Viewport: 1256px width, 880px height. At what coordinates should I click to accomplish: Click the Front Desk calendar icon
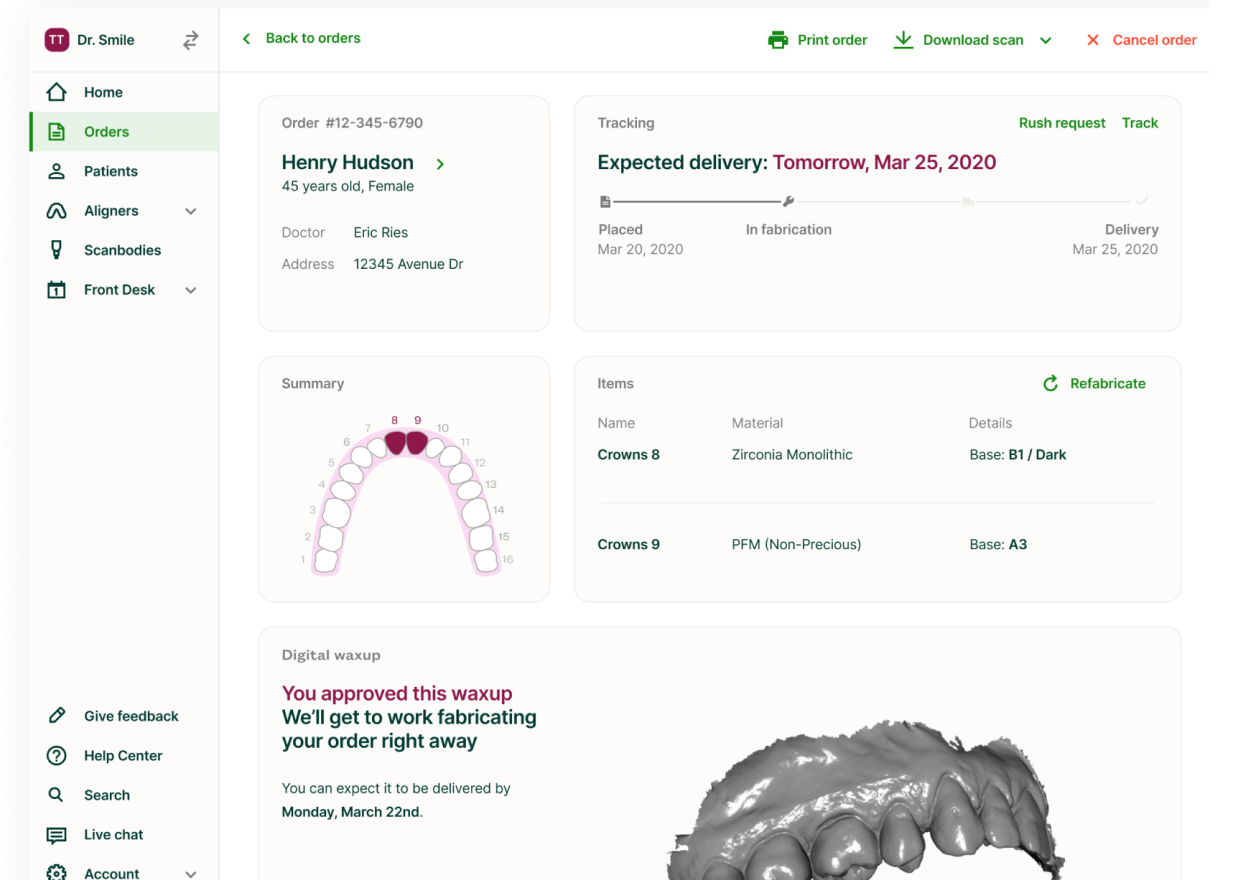click(57, 290)
